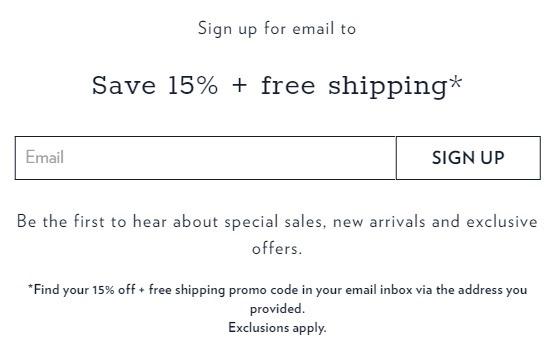The width and height of the screenshot is (559, 360).
Task: Click the plus sign in the heading
Action: pos(240,86)
